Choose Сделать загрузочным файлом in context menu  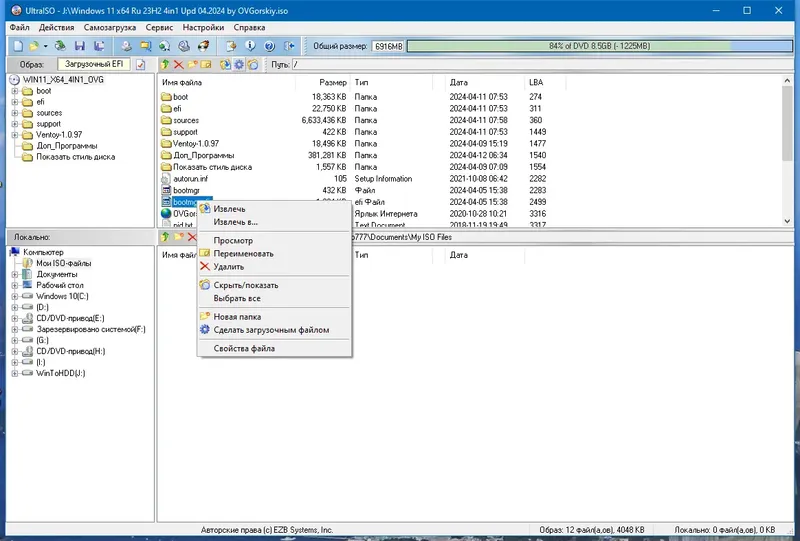click(x=274, y=330)
